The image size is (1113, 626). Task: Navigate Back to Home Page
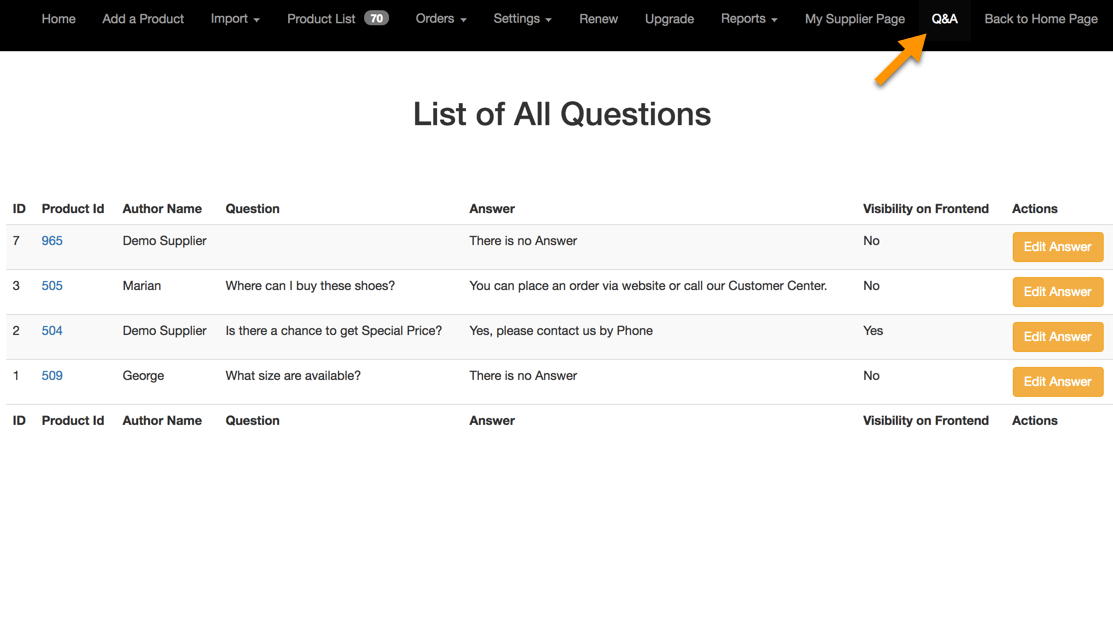click(1041, 19)
